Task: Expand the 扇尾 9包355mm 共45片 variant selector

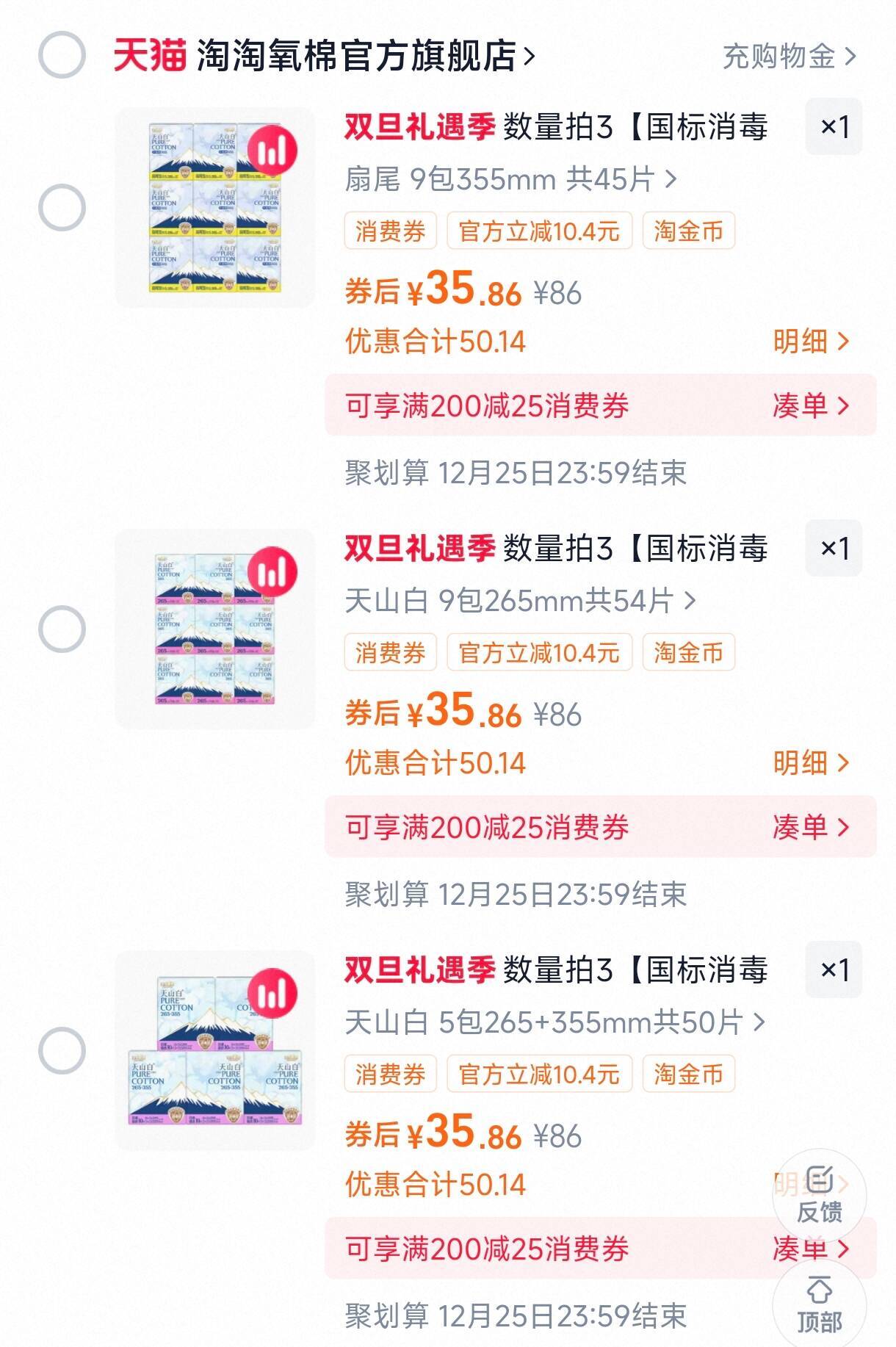Action: click(x=511, y=179)
